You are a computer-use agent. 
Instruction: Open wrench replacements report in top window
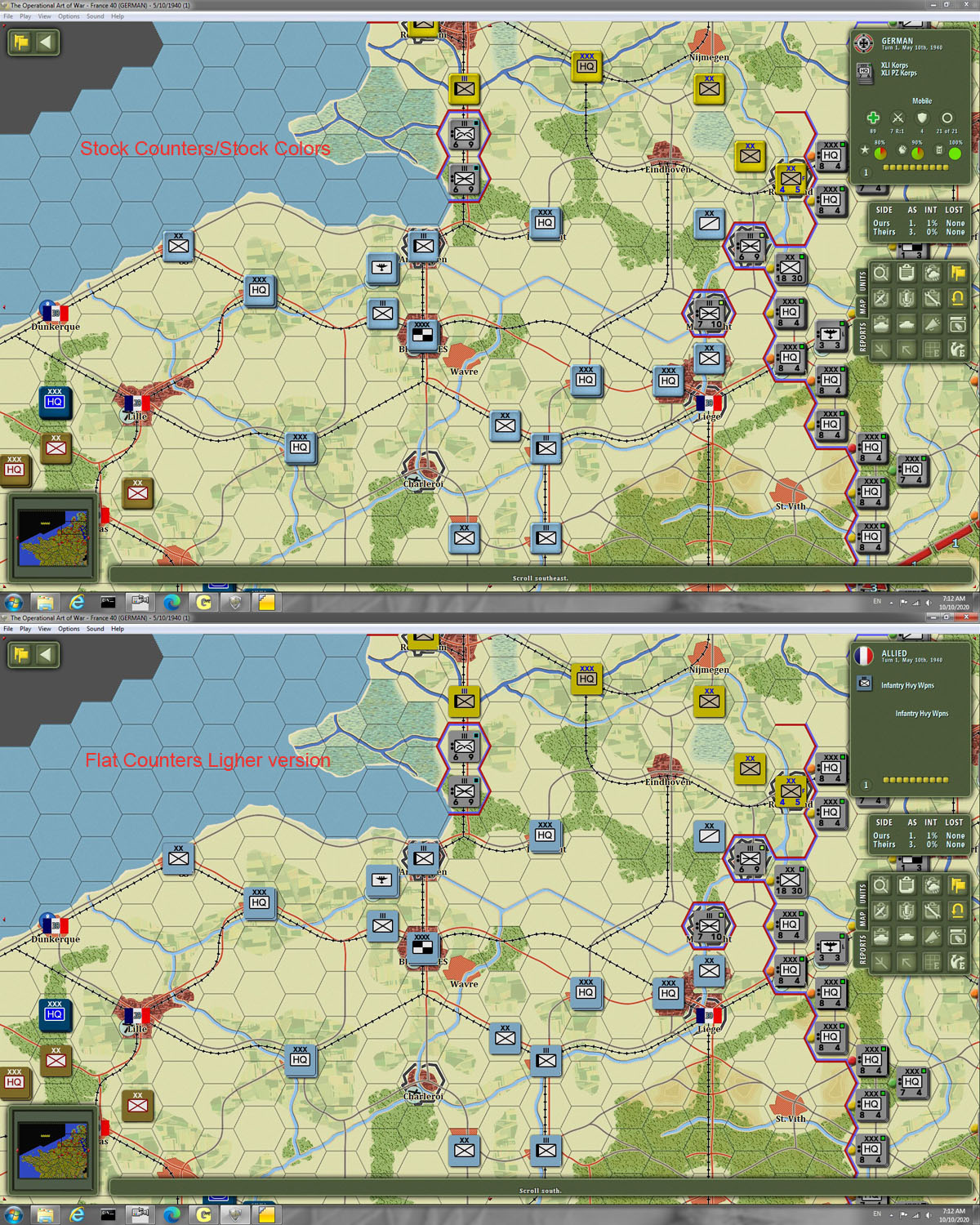tap(932, 299)
